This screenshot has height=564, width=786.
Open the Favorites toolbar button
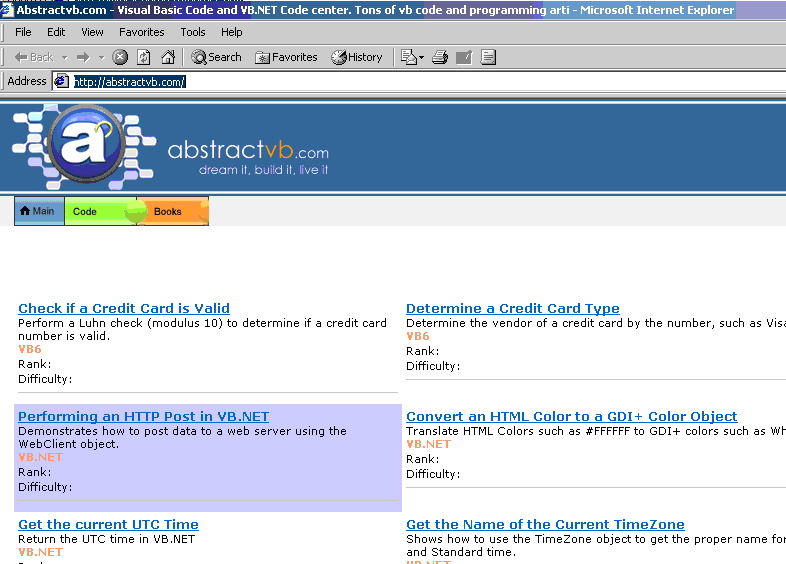coord(286,57)
